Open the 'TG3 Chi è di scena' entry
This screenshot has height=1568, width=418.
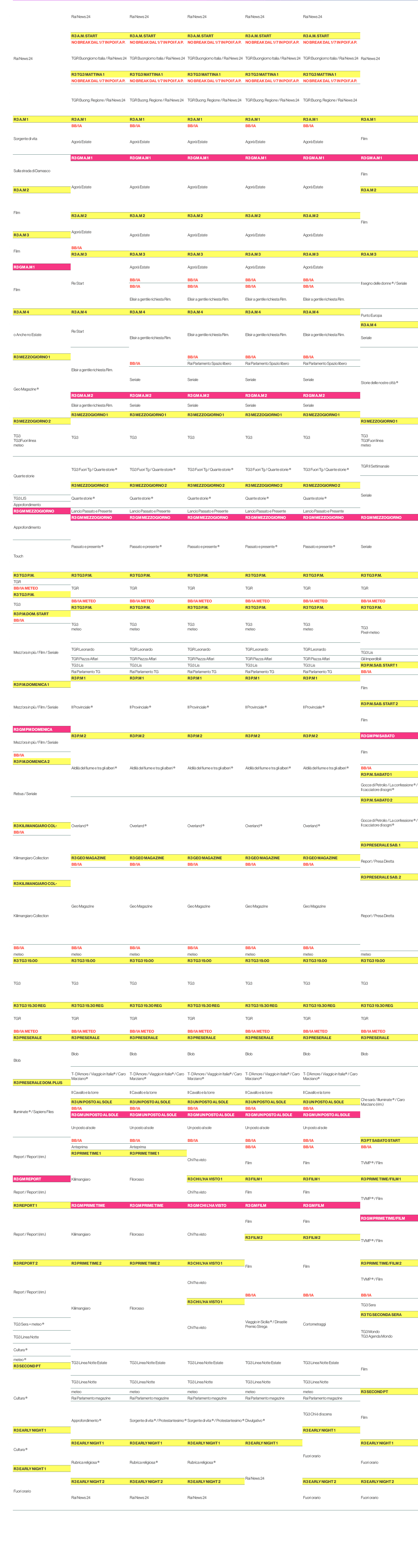coord(317,1414)
